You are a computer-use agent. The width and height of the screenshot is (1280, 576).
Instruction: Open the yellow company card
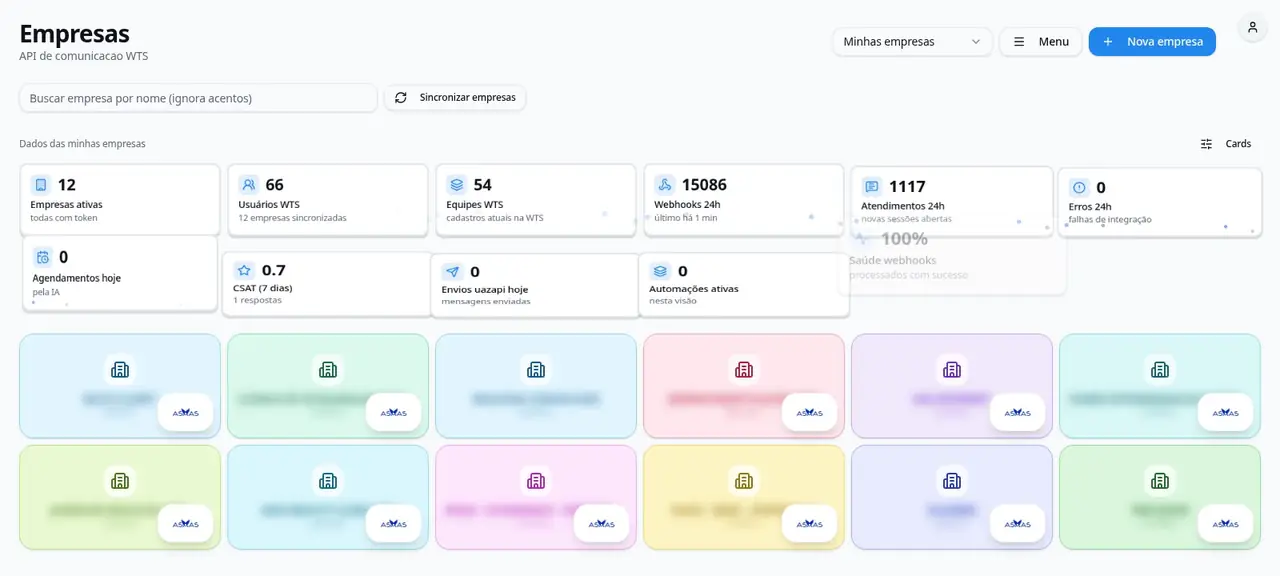coord(744,497)
